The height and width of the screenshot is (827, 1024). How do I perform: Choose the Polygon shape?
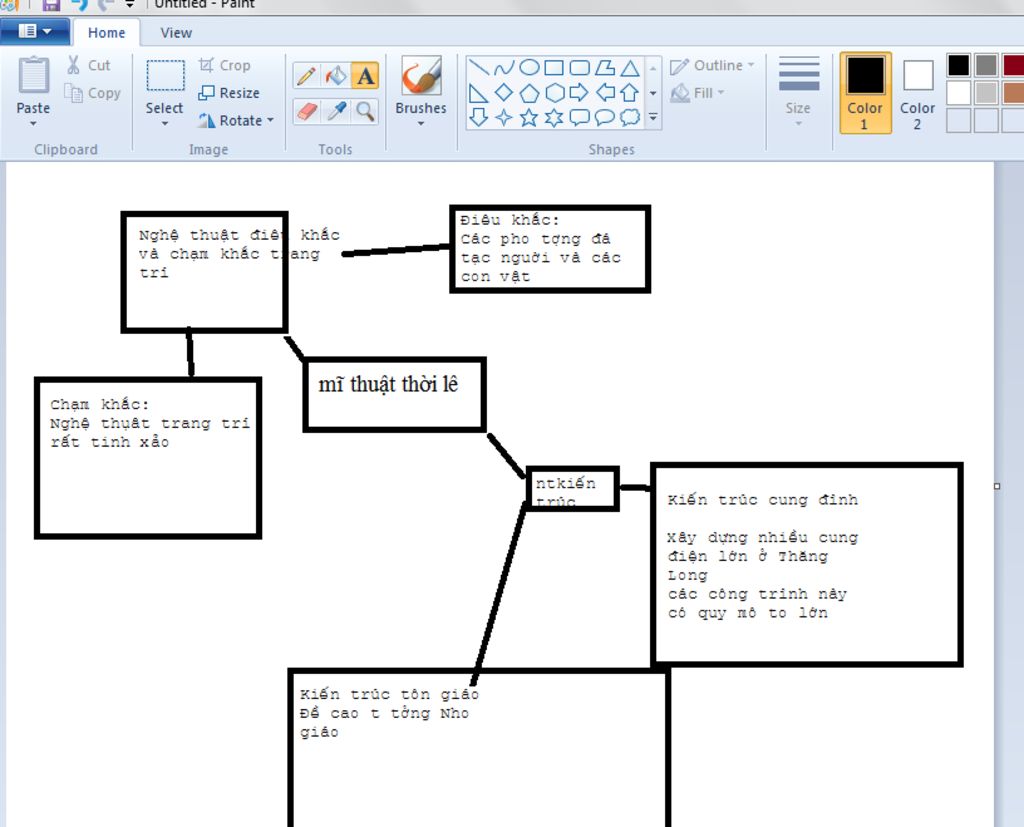(x=605, y=67)
